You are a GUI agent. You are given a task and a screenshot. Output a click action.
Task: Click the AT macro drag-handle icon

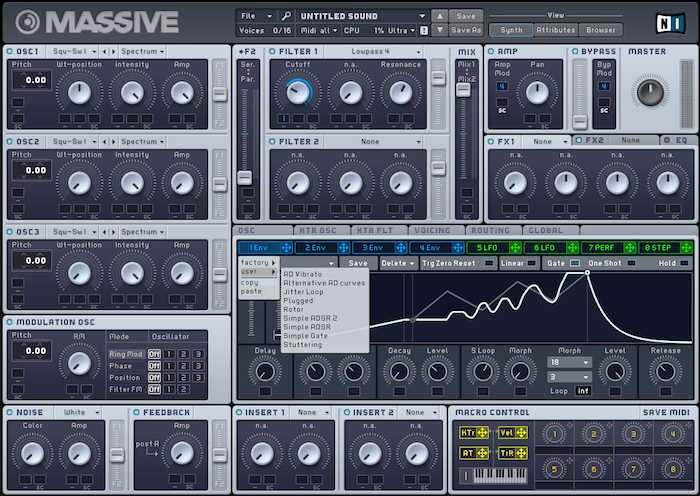click(x=482, y=453)
